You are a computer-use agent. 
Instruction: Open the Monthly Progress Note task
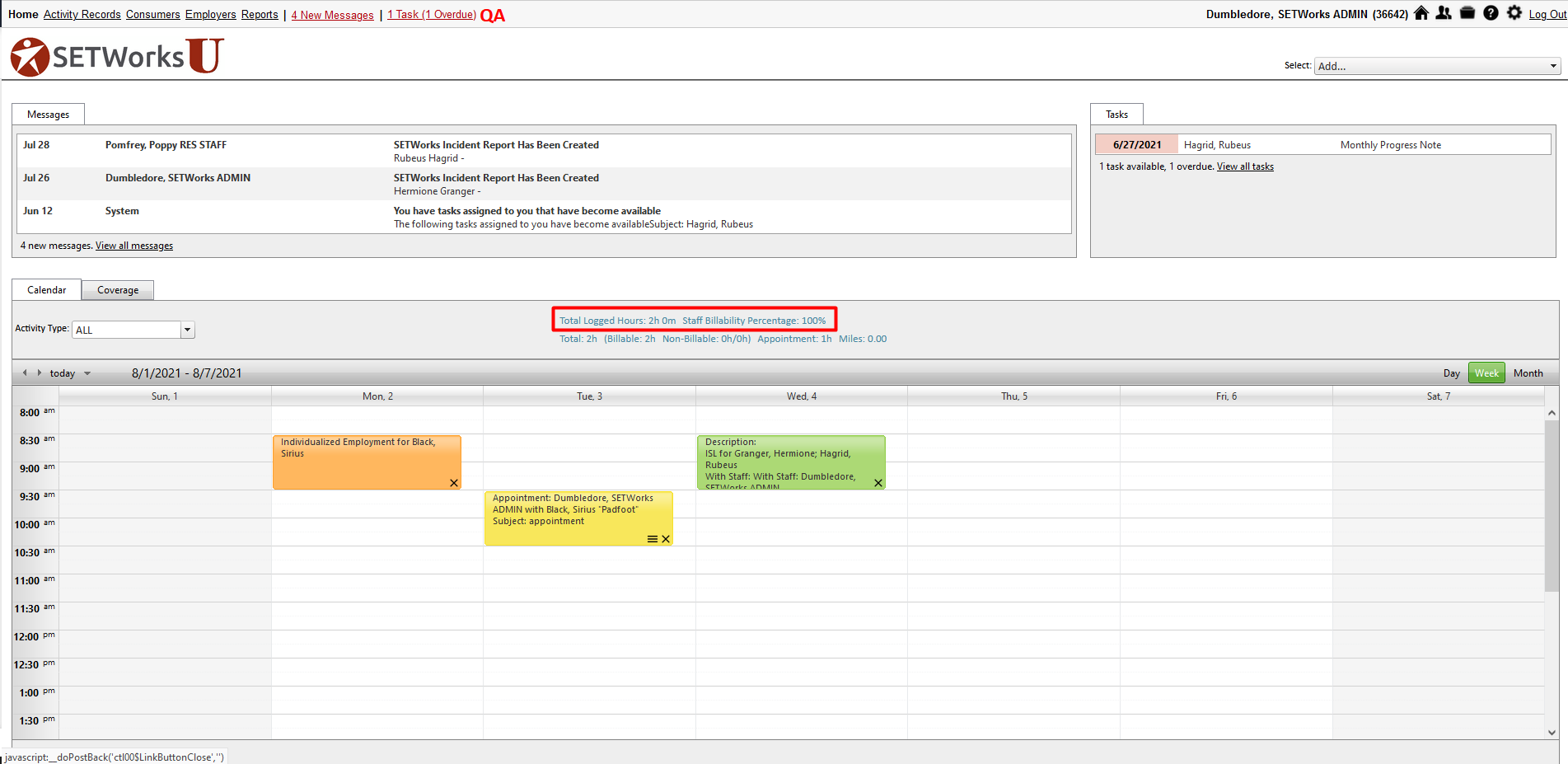[x=1391, y=145]
